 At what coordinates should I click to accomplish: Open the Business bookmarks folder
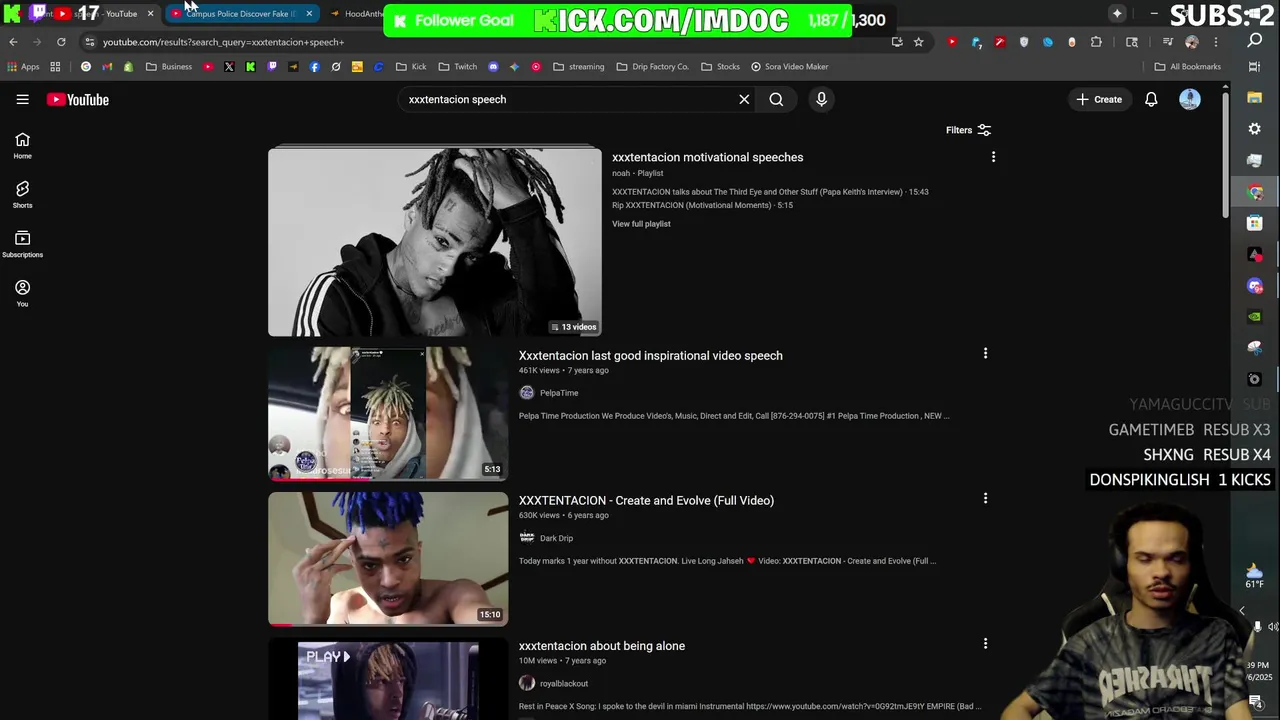[x=169, y=67]
